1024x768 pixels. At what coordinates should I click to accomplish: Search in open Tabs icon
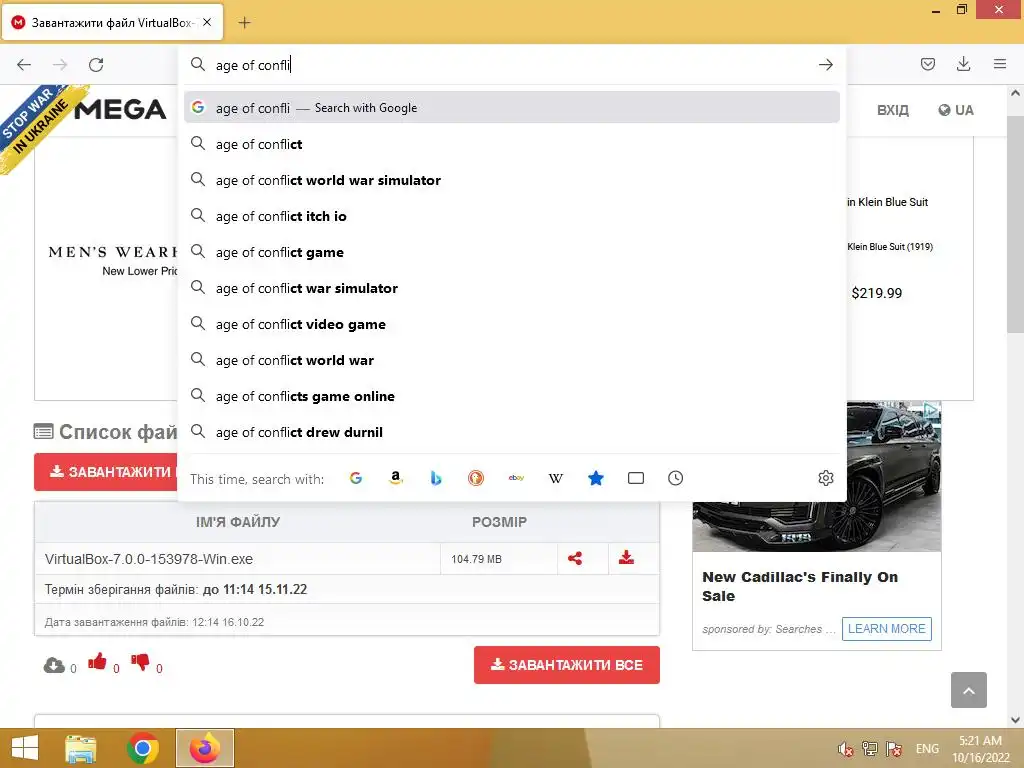point(635,478)
